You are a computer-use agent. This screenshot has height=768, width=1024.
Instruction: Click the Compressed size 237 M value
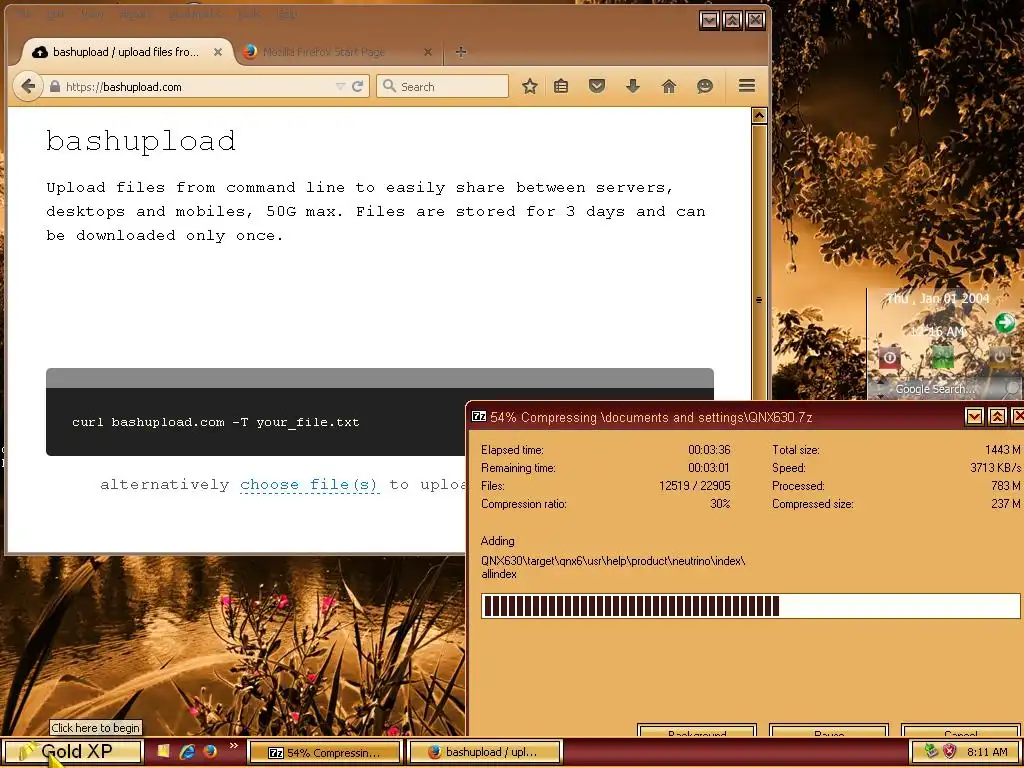click(1006, 504)
